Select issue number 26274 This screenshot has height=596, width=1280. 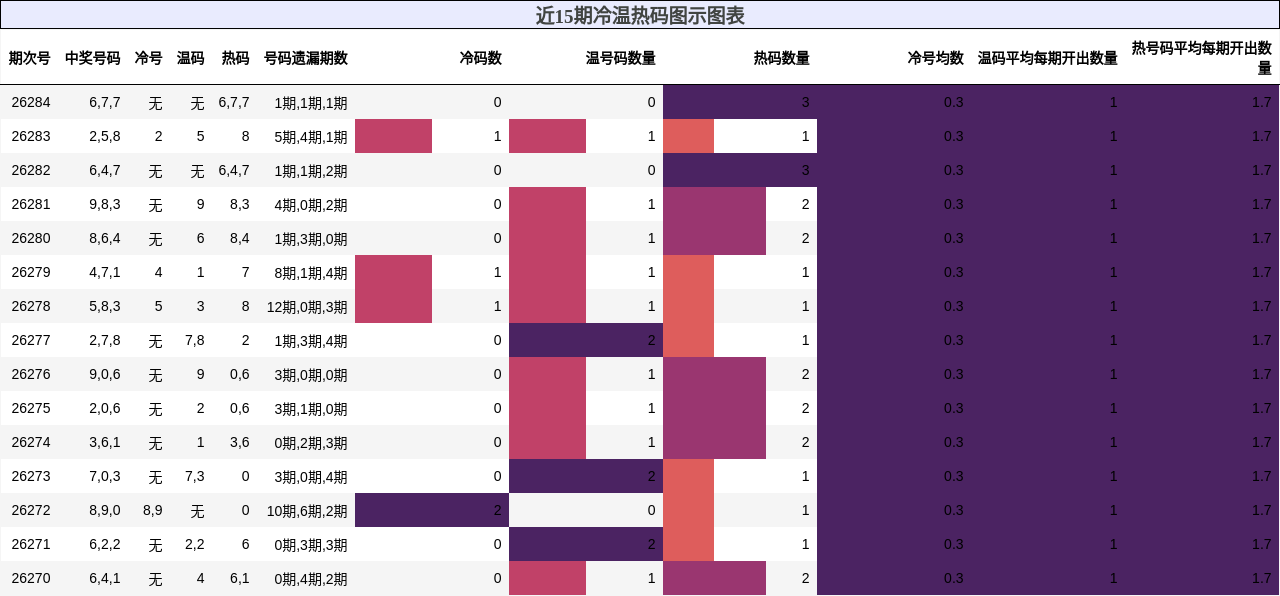[30, 442]
